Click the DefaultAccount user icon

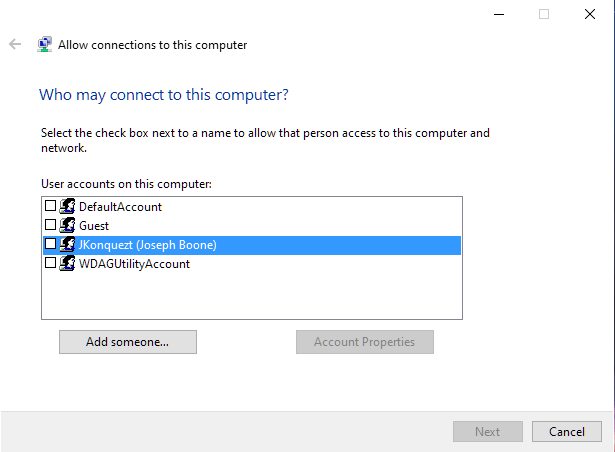click(x=68, y=206)
